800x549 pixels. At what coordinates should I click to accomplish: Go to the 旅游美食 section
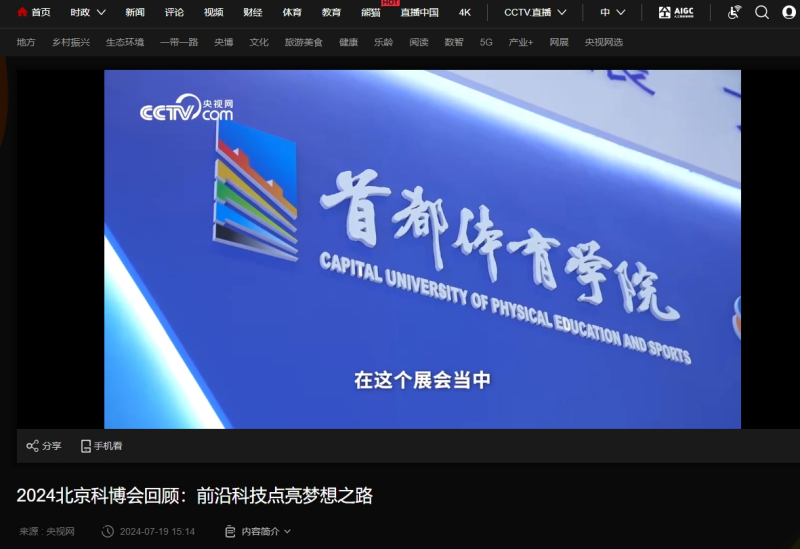tap(304, 42)
